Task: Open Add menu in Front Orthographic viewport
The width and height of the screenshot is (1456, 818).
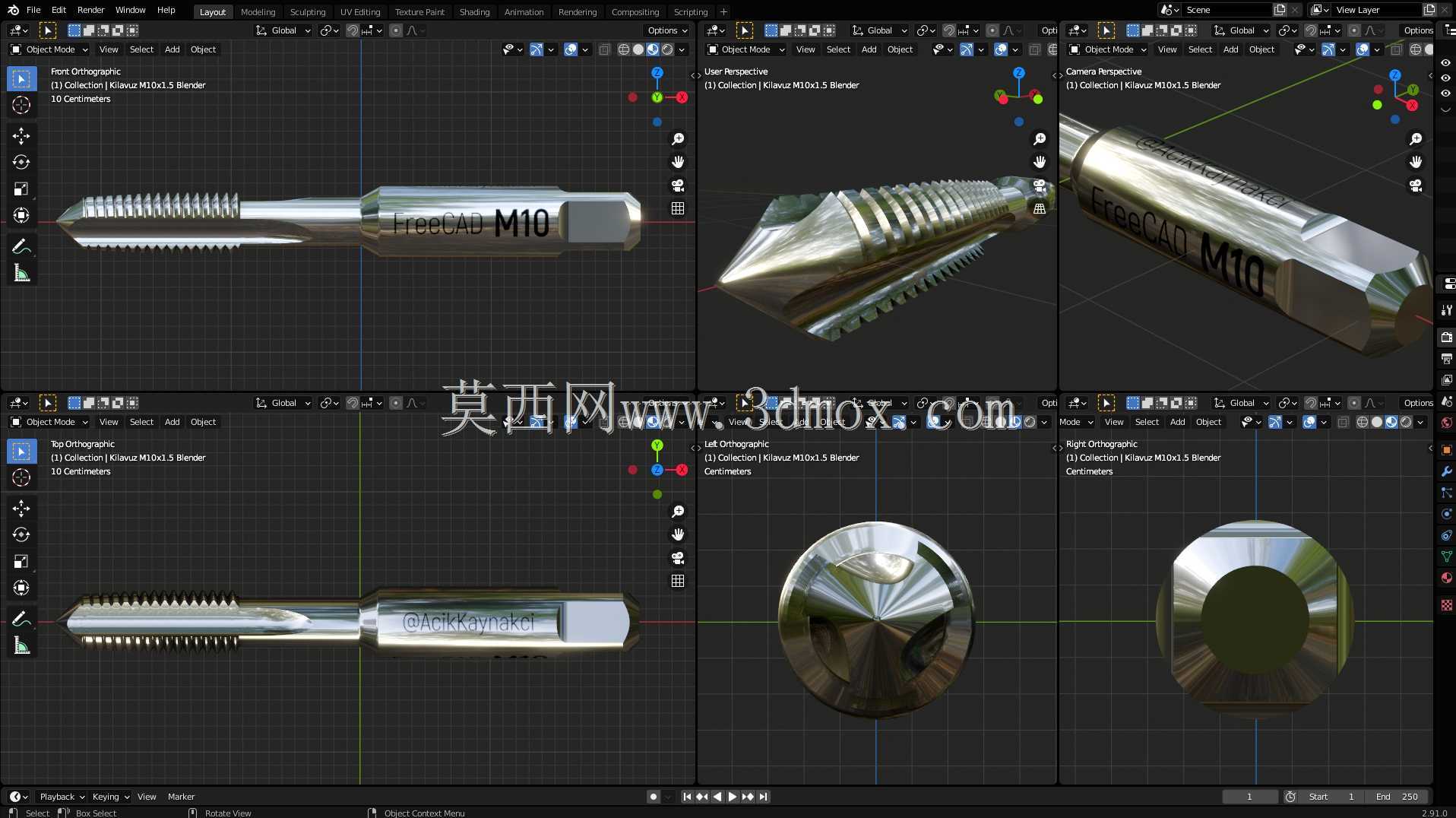Action: (173, 49)
